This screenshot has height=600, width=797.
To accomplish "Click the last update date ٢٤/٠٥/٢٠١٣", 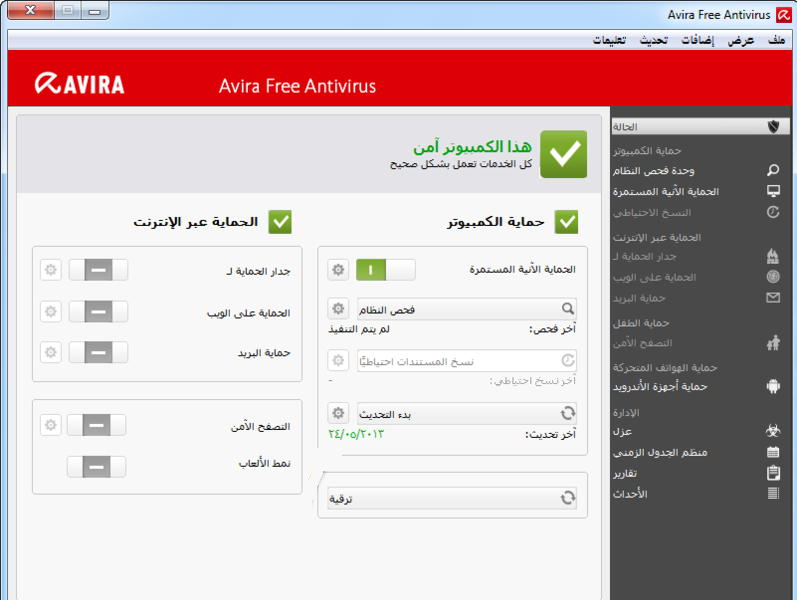I will pyautogui.click(x=356, y=434).
